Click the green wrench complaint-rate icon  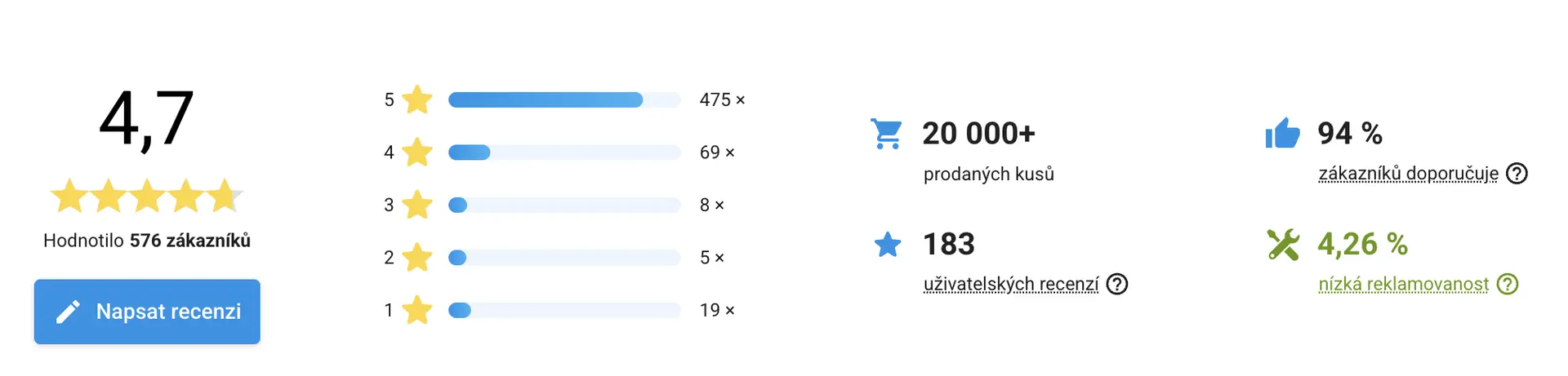point(1283,244)
